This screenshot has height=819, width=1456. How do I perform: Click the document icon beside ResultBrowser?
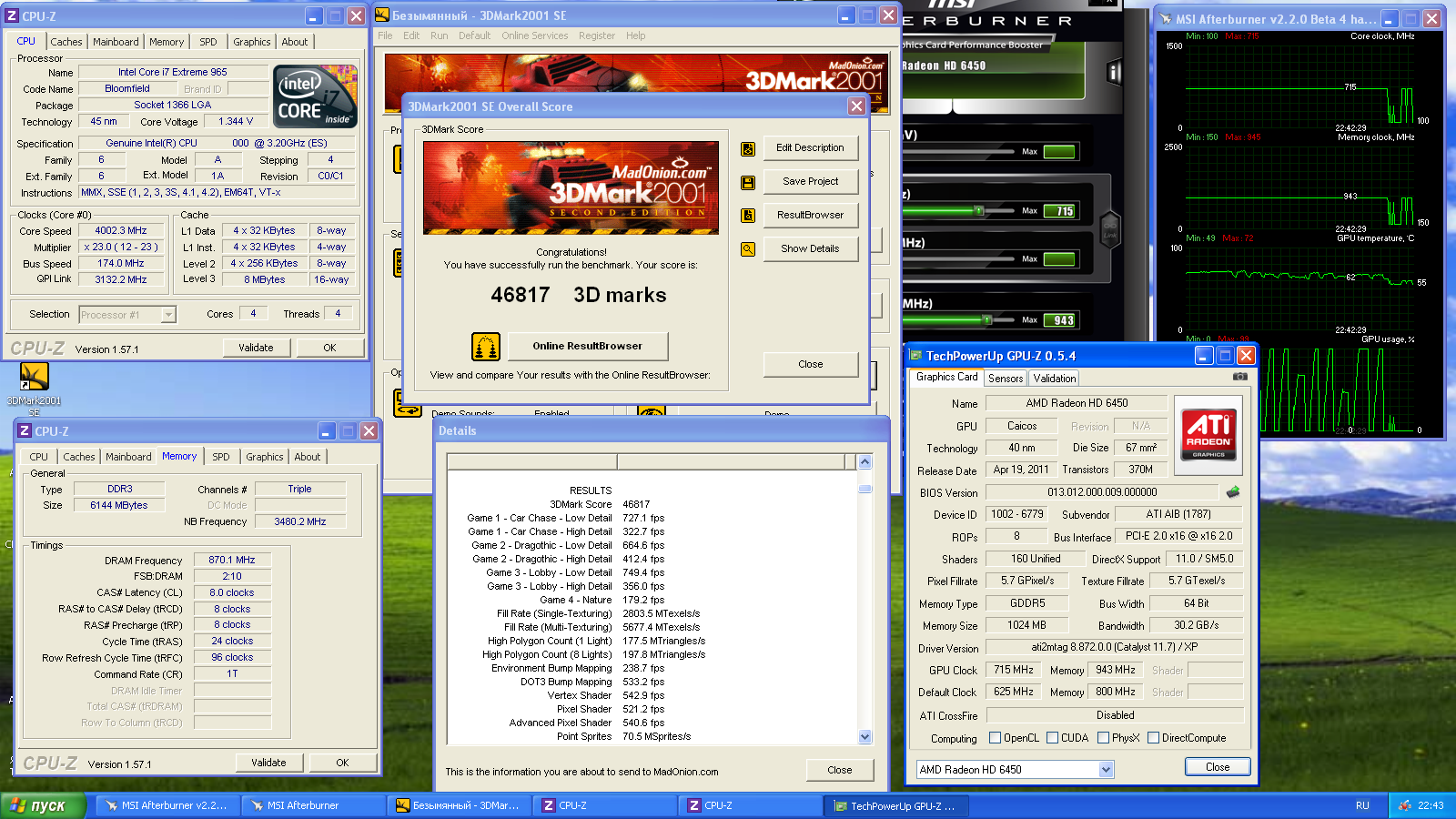[x=748, y=216]
